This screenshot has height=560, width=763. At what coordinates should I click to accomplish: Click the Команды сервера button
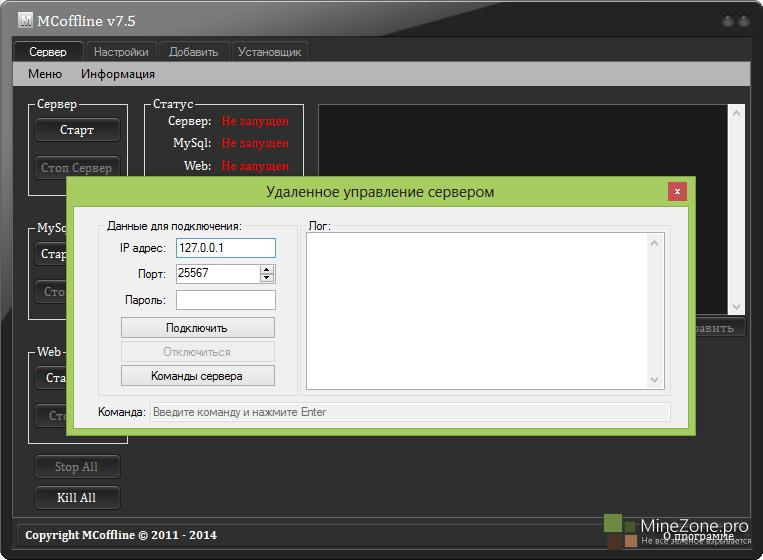point(197,376)
